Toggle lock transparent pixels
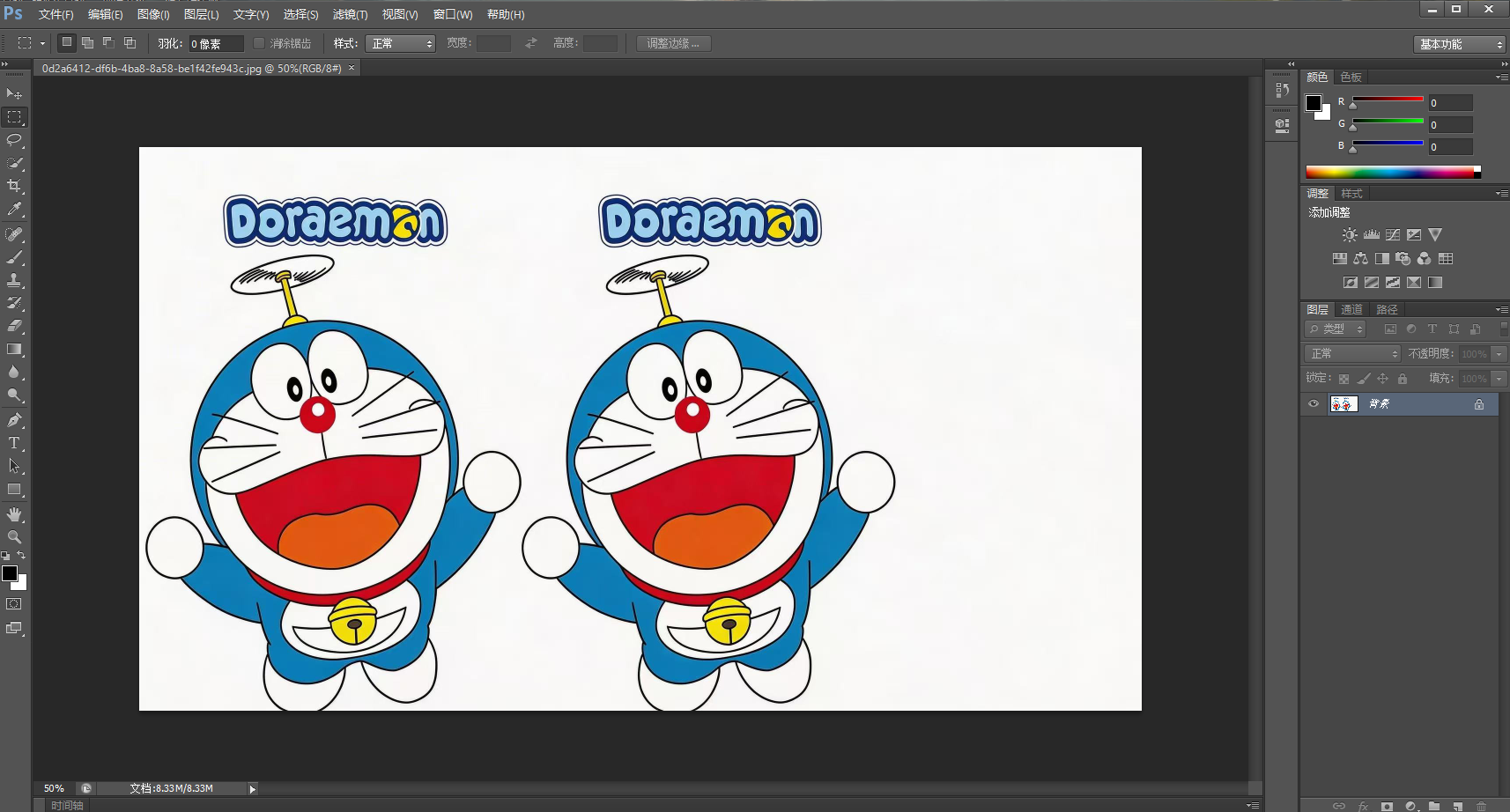This screenshot has height=812, width=1510. pyautogui.click(x=1343, y=379)
